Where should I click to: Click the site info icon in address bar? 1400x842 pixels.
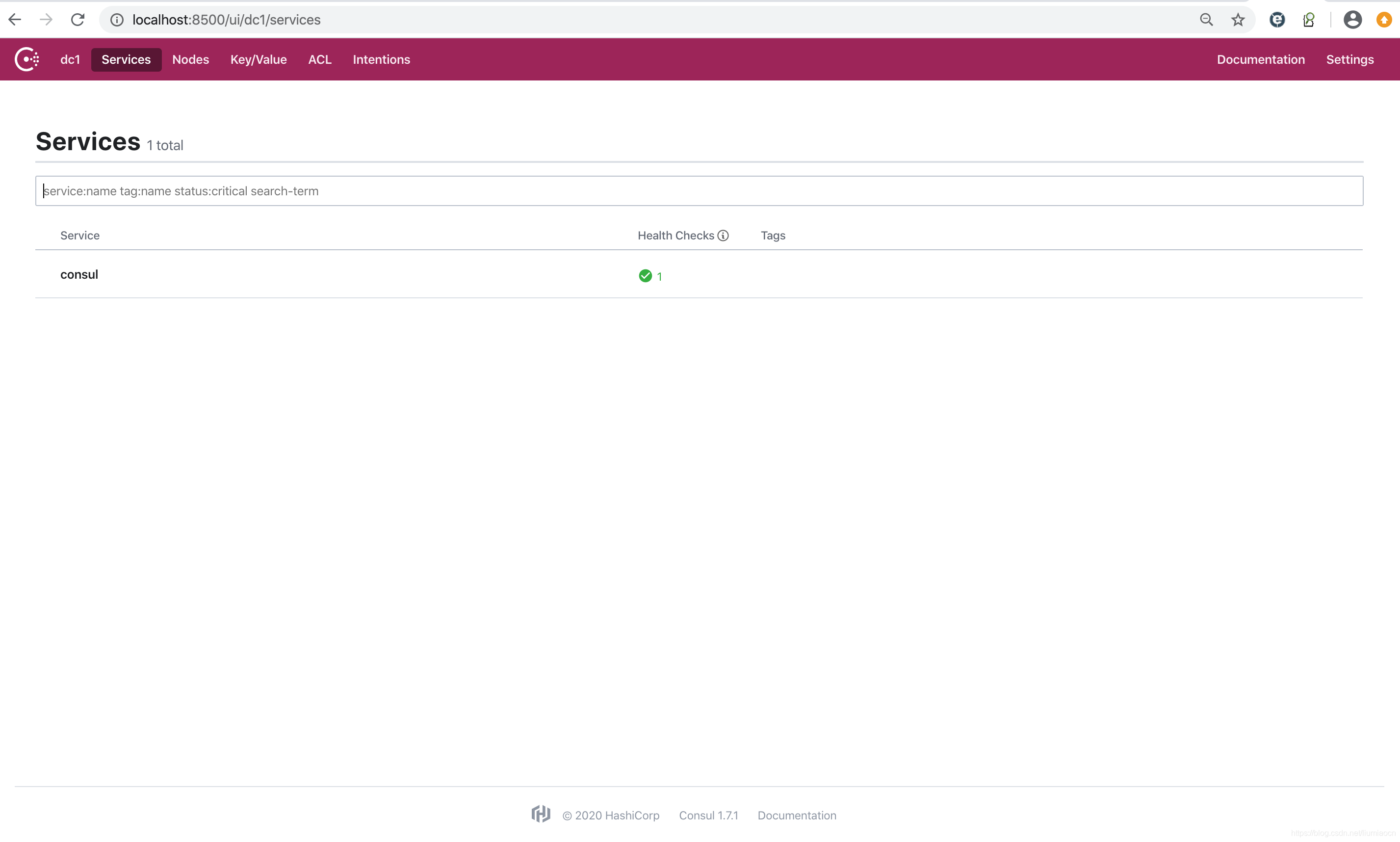coord(116,19)
